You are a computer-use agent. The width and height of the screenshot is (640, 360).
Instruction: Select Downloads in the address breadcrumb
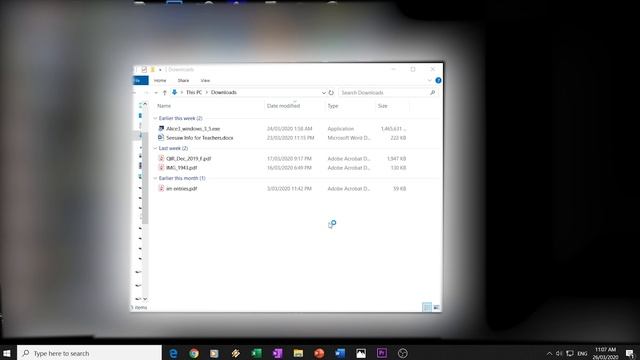tap(224, 92)
